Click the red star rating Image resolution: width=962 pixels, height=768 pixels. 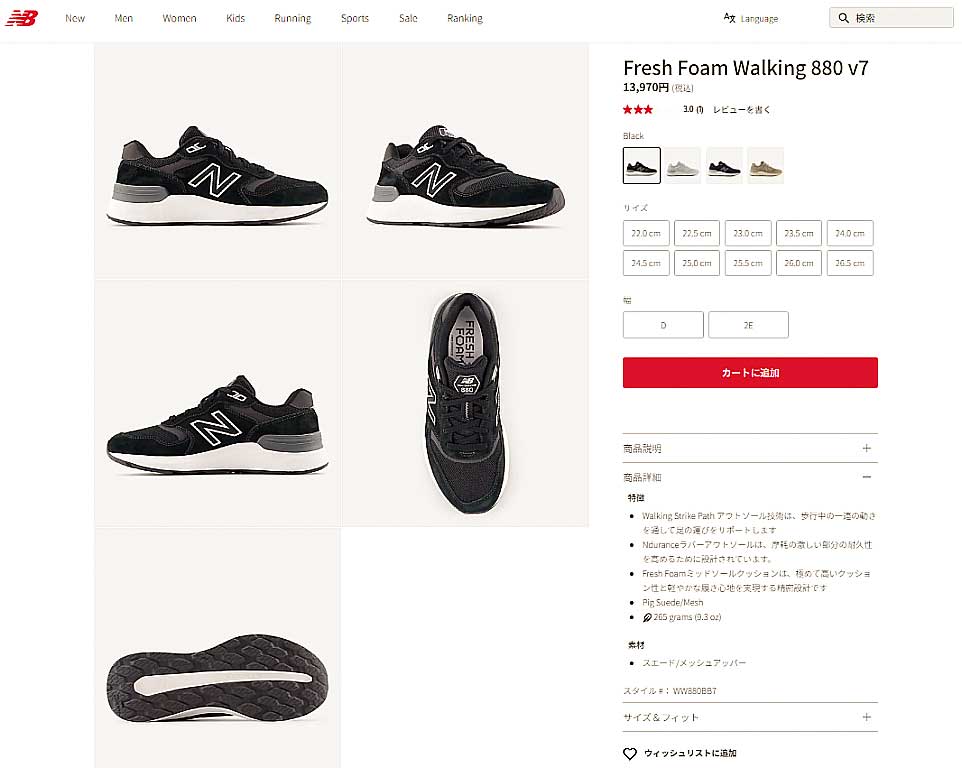coord(638,110)
